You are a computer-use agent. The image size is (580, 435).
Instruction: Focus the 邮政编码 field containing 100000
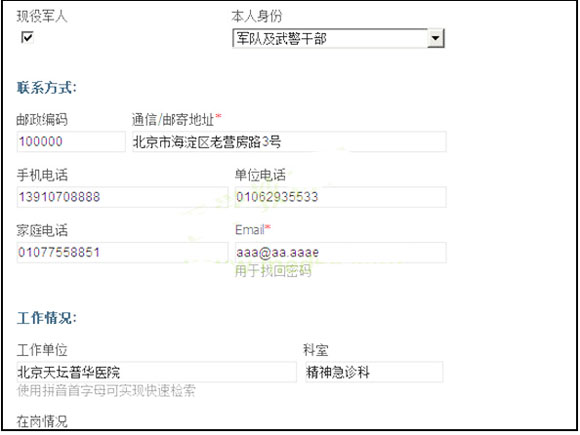point(71,141)
